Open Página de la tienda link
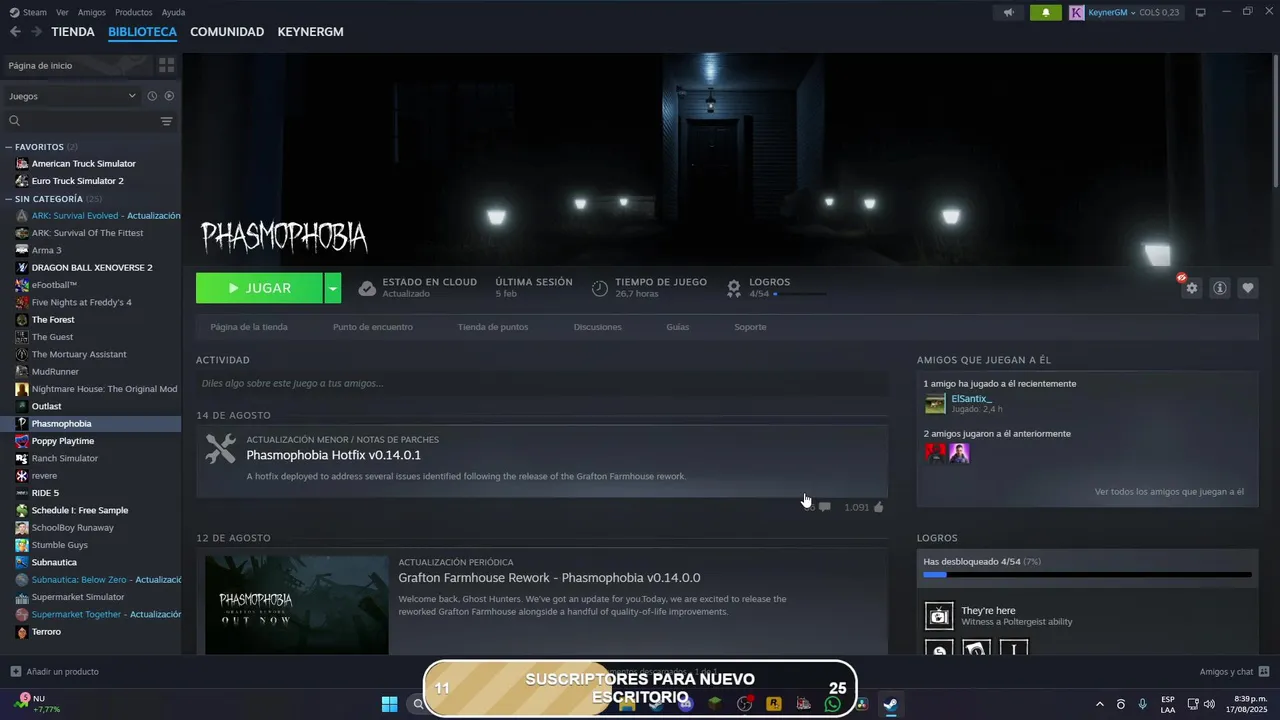Viewport: 1280px width, 720px height. pyautogui.click(x=249, y=327)
